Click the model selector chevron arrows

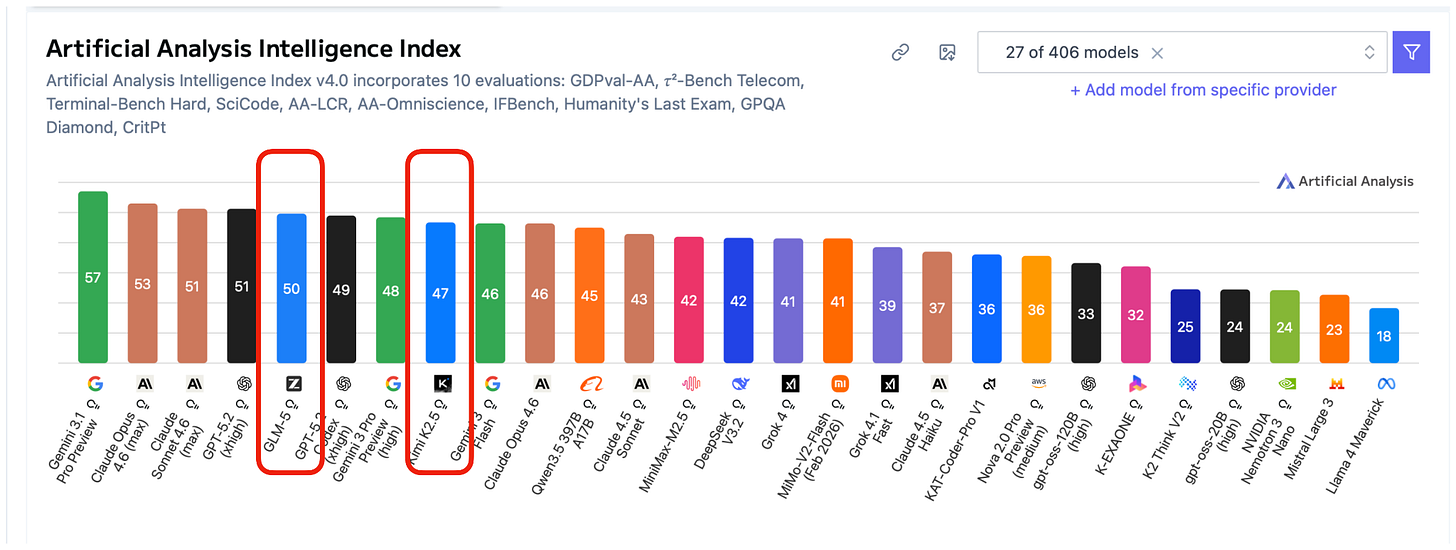tap(1369, 53)
